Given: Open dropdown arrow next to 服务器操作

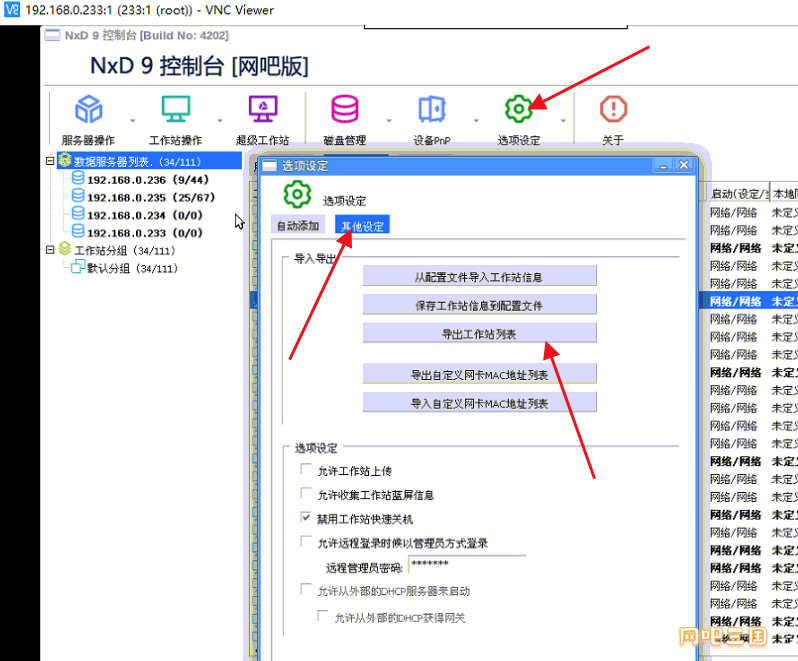Looking at the screenshot, I should click(133, 121).
